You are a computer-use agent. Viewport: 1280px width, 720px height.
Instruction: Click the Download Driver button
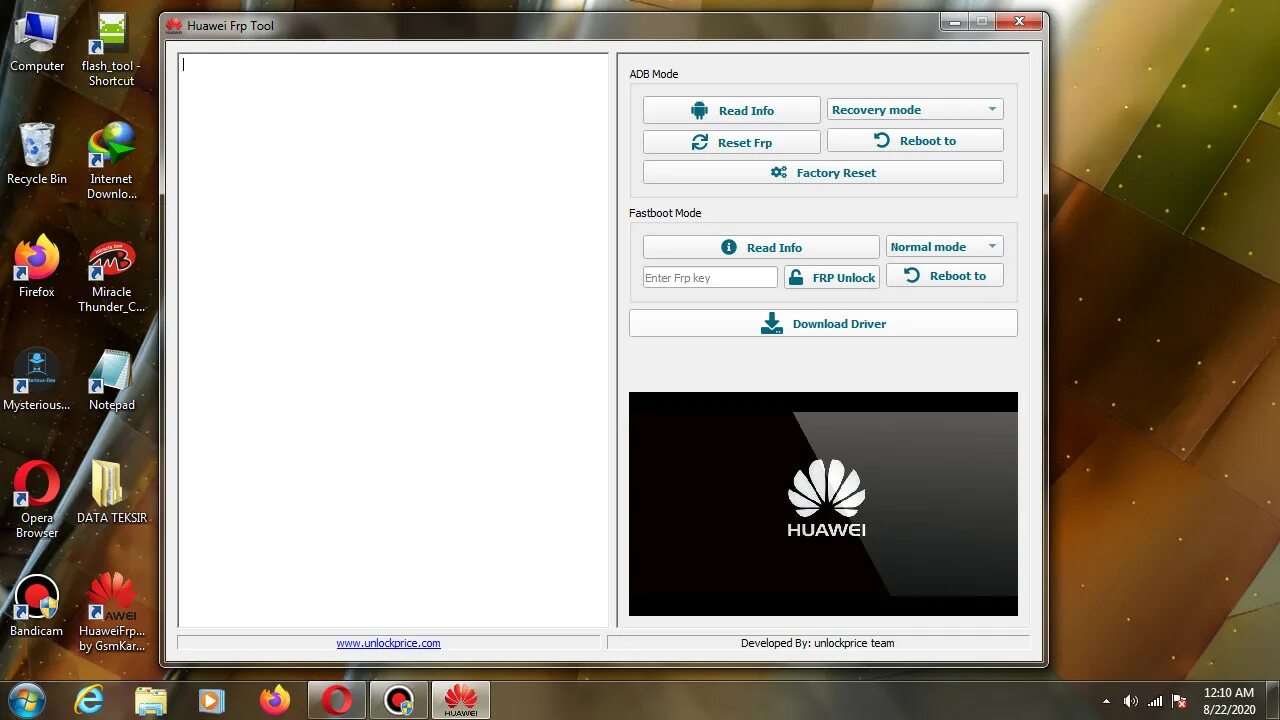coord(823,323)
